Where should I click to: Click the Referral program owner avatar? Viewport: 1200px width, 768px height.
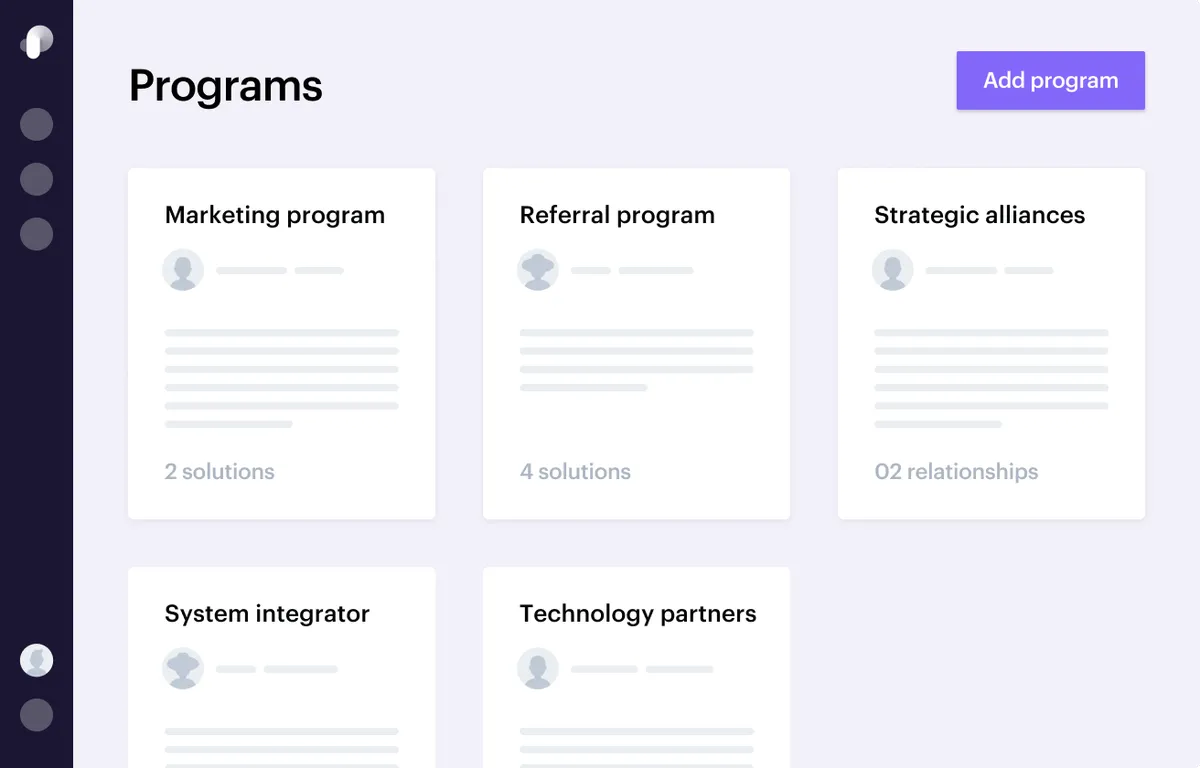point(538,270)
